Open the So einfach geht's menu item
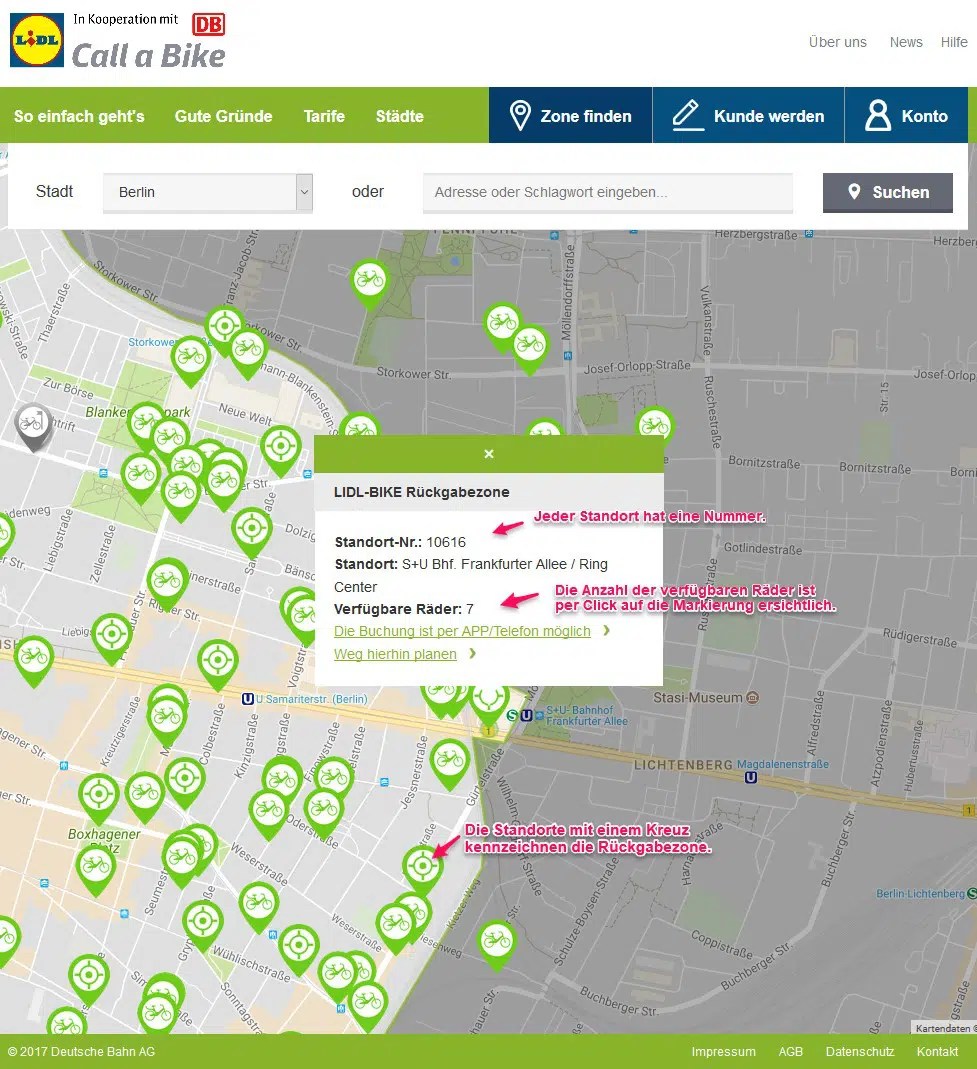Screen dimensions: 977x1069 click(x=79, y=116)
